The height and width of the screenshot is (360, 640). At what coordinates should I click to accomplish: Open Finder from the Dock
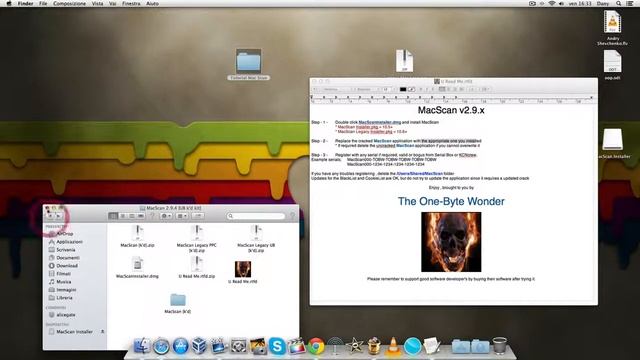pyautogui.click(x=142, y=346)
